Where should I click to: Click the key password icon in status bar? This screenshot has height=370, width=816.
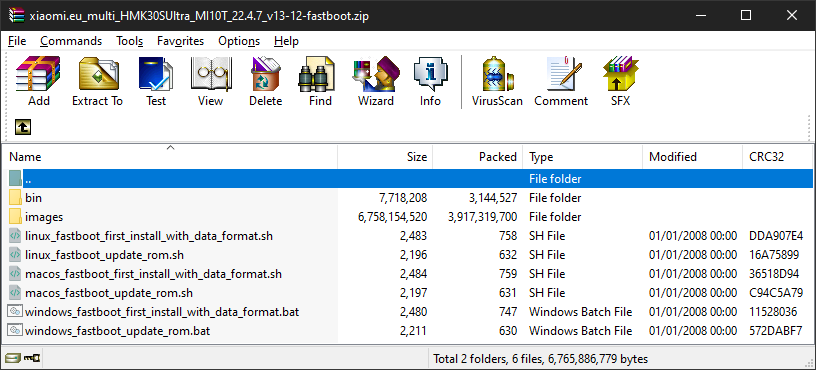tap(32, 359)
